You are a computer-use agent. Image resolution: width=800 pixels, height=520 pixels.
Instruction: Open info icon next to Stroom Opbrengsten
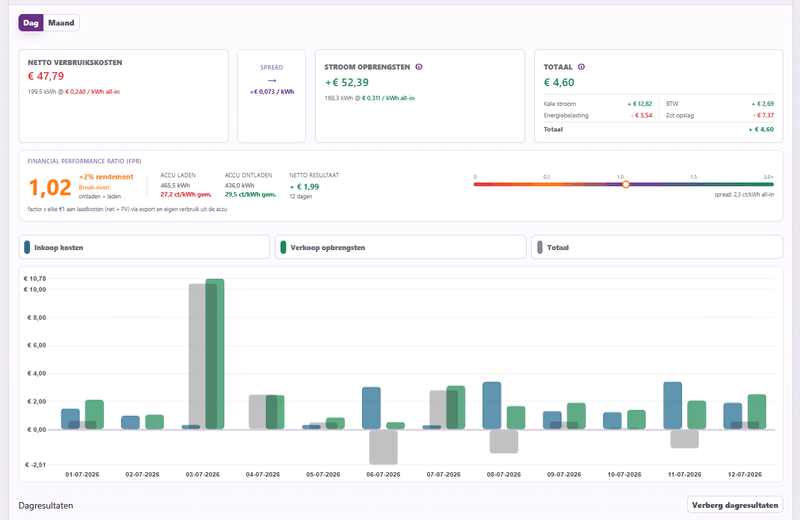pos(419,67)
